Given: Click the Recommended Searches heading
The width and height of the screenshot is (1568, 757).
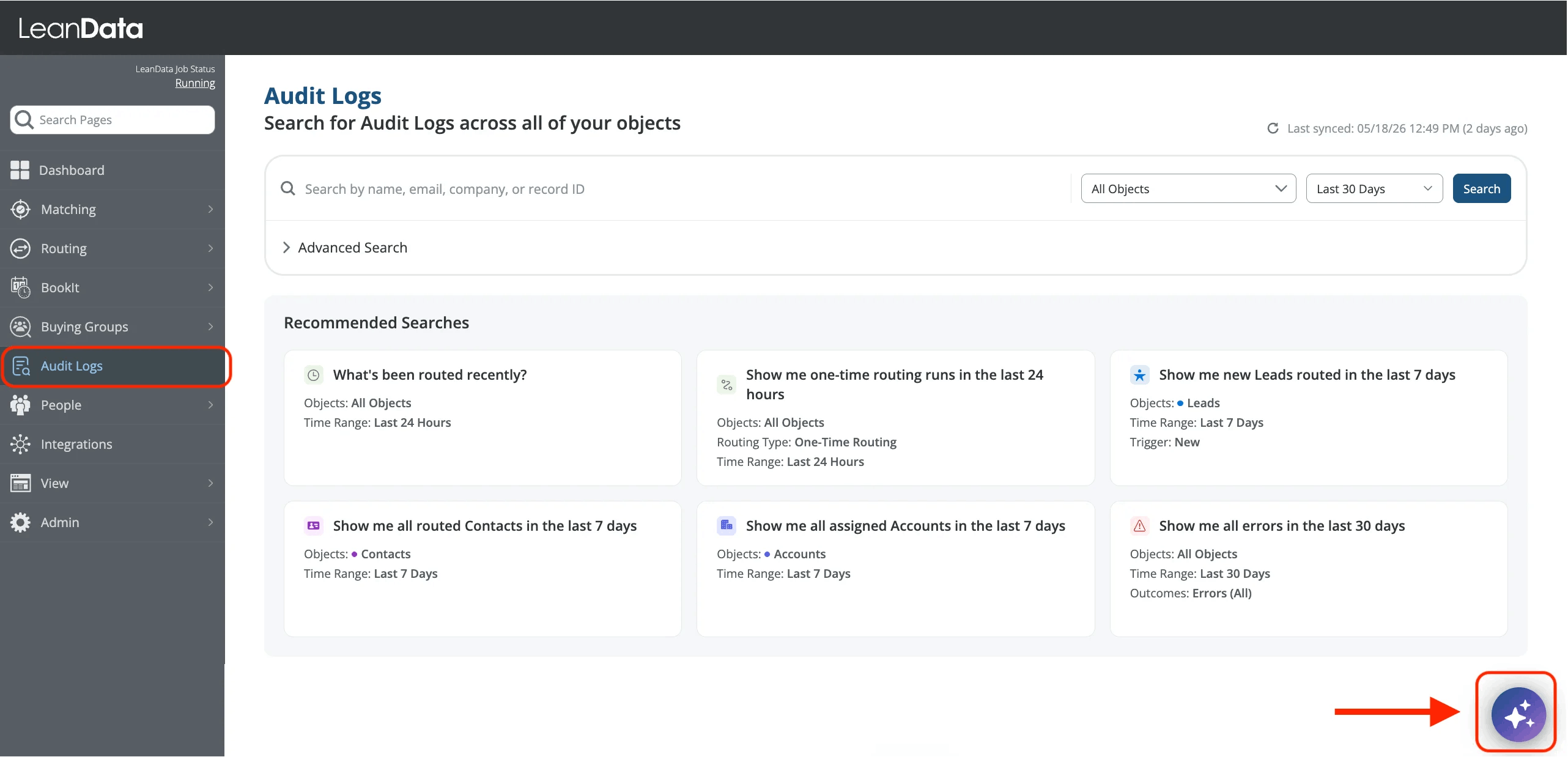Looking at the screenshot, I should click(376, 322).
